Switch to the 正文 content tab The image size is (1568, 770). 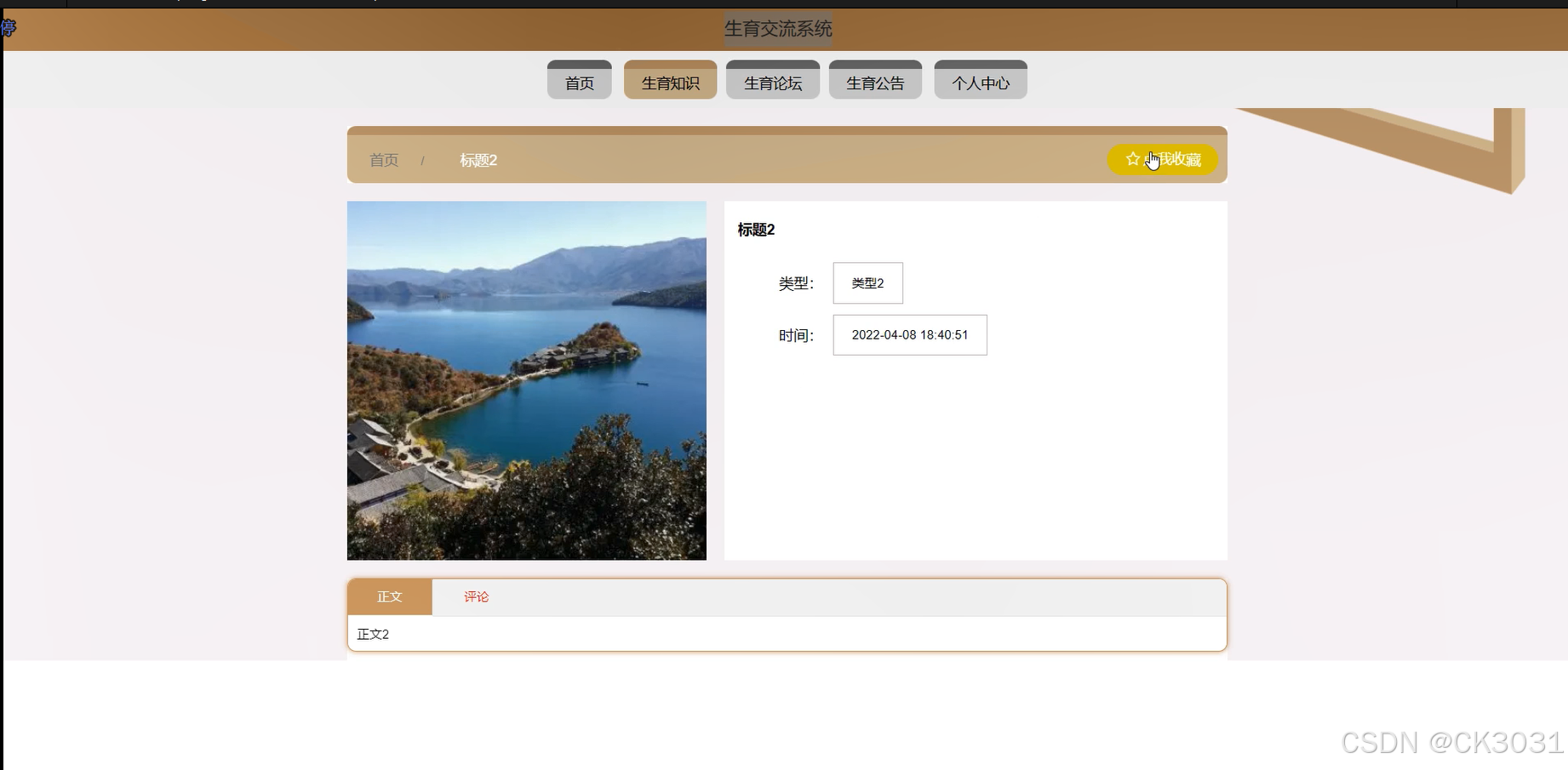coord(390,596)
